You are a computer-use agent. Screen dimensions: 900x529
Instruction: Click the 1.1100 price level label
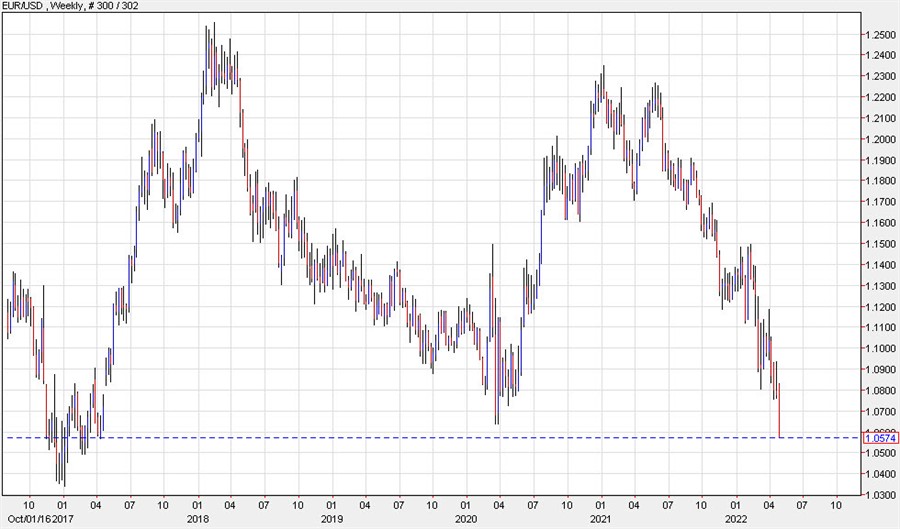coord(882,328)
